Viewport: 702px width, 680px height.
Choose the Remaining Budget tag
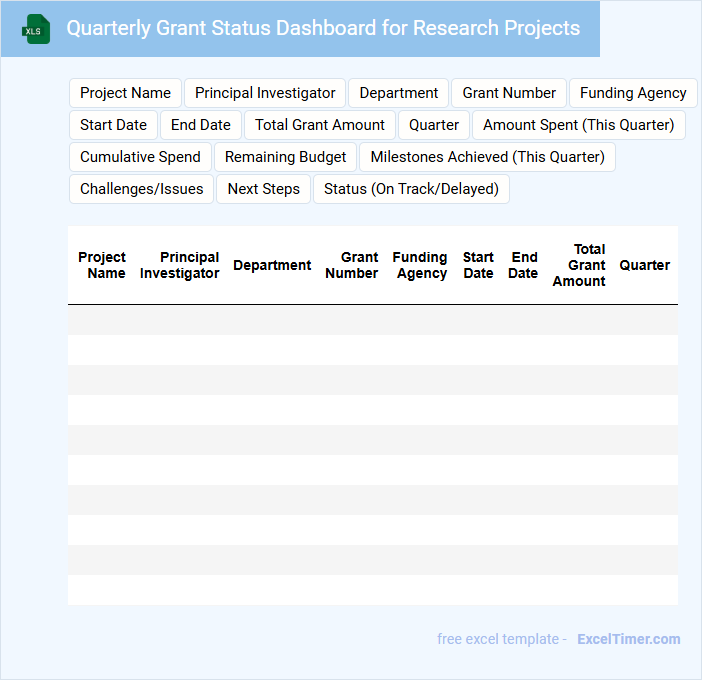pos(285,157)
